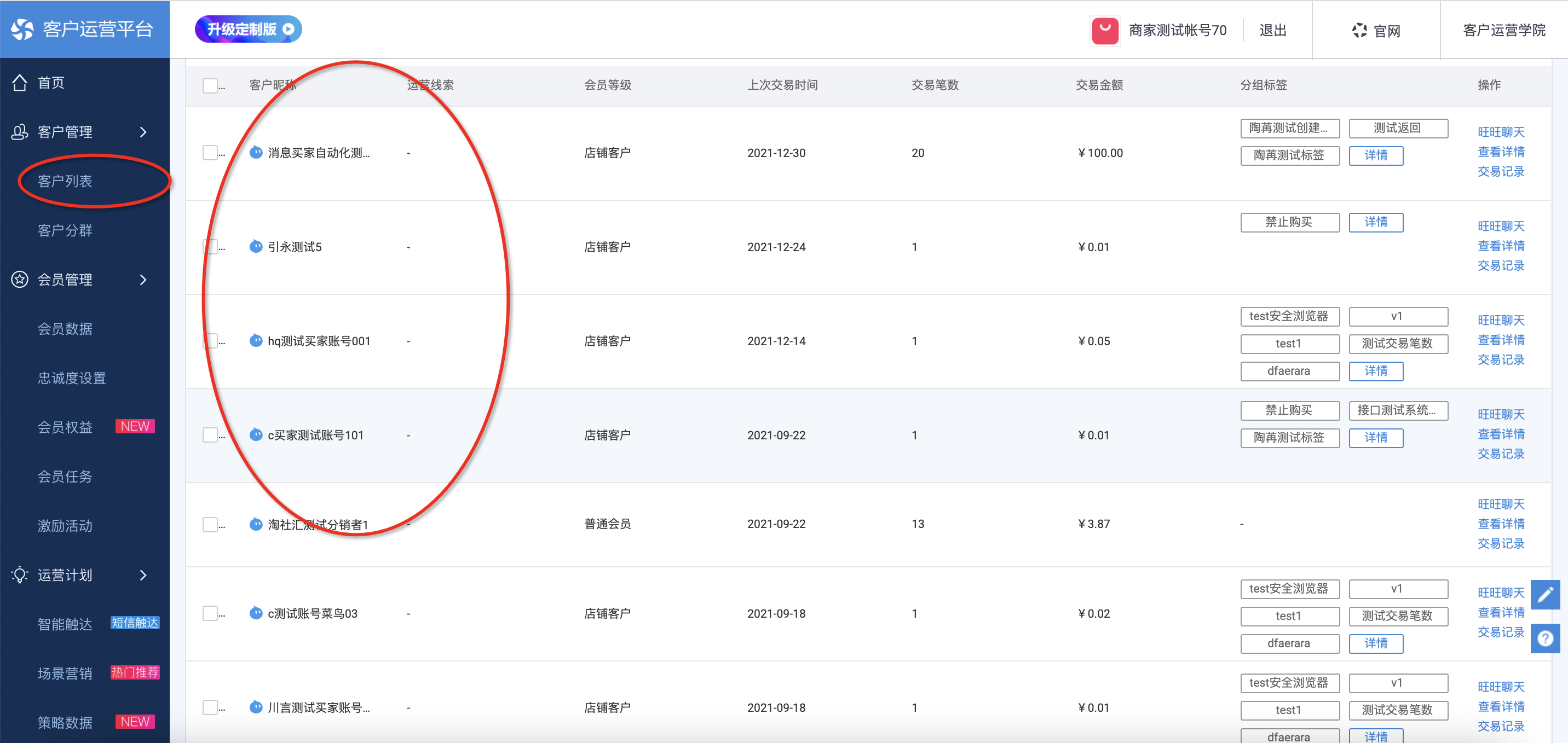Click the 升级定制版 upgrade button
This screenshot has height=743, width=1568.
pos(248,29)
